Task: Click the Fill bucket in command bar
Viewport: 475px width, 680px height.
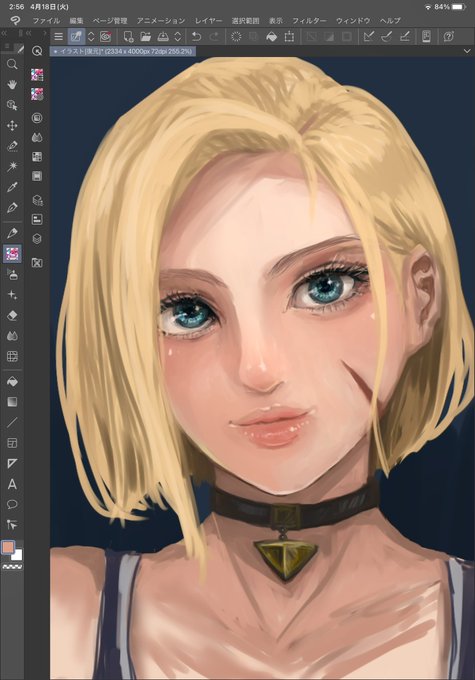Action: [272, 36]
